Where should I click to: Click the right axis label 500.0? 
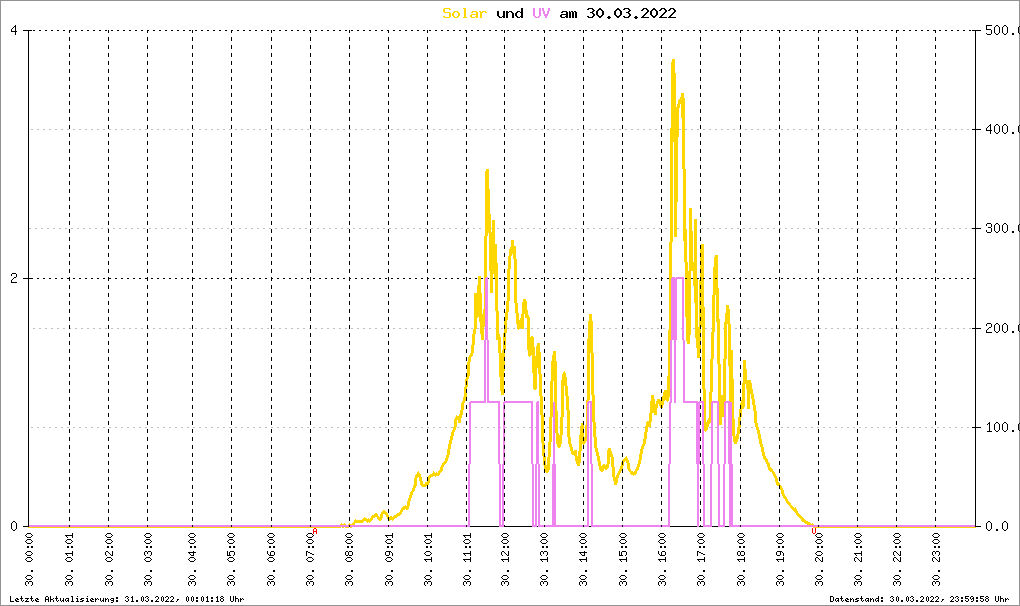(1000, 30)
